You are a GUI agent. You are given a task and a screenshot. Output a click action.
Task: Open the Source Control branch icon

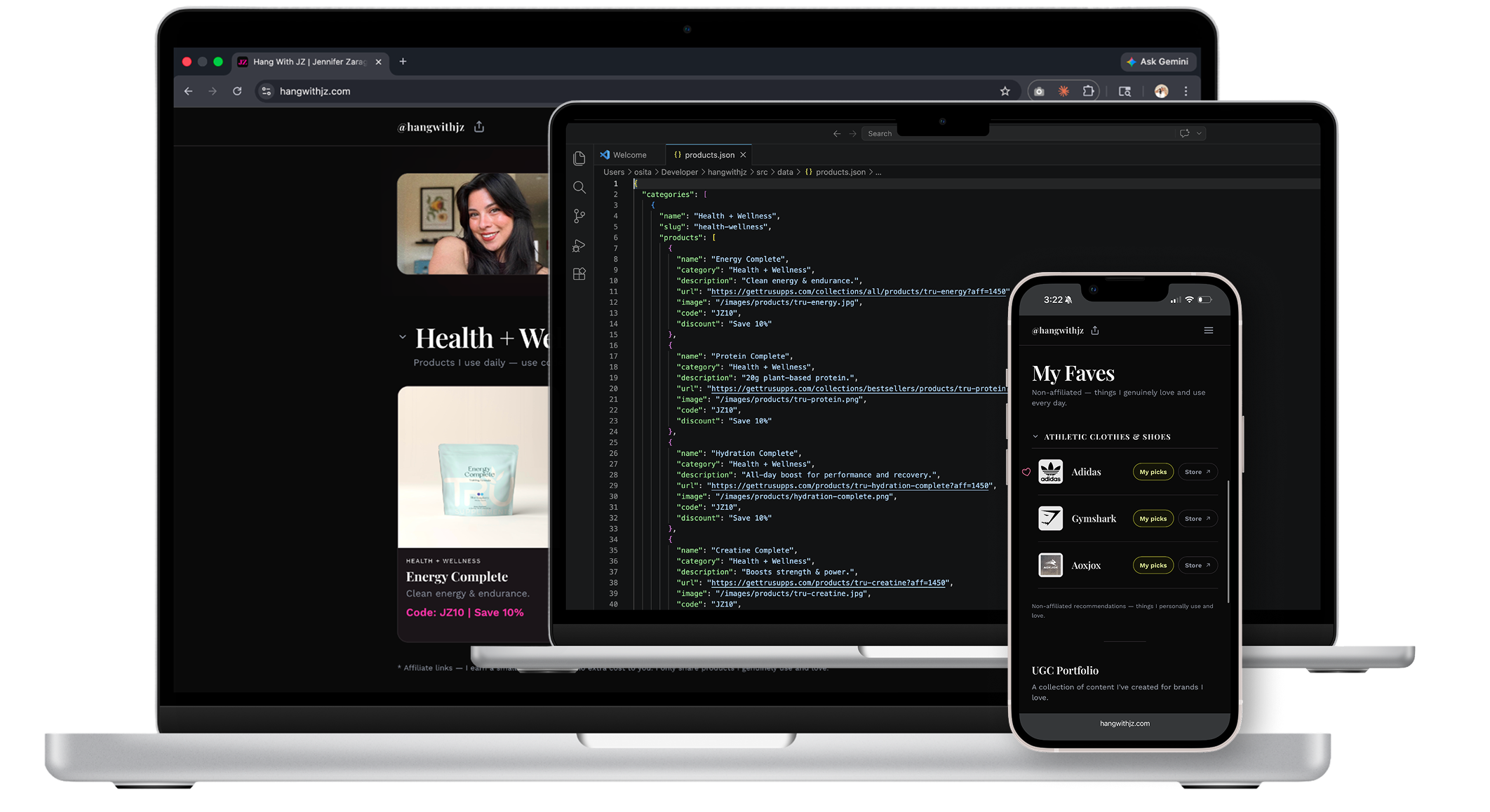(x=579, y=216)
